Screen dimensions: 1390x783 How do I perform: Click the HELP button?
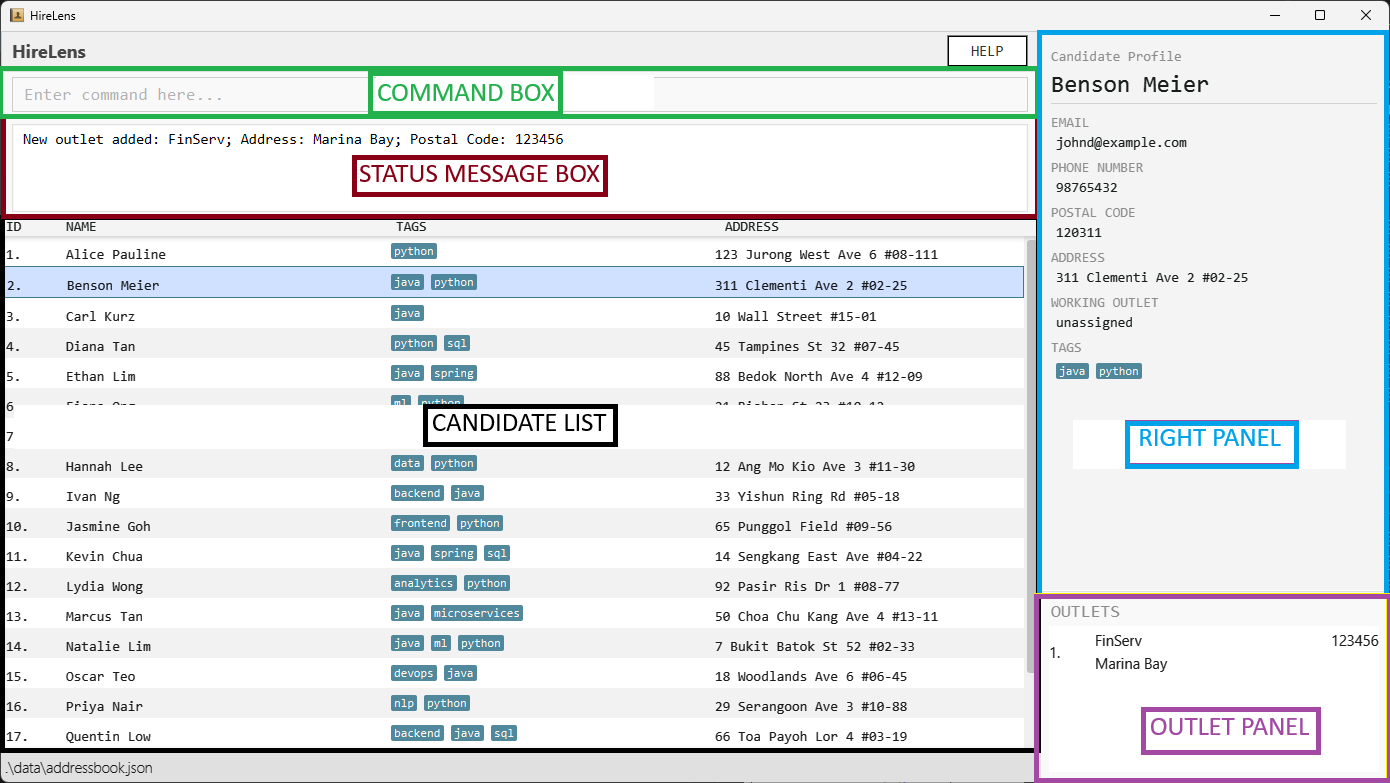point(987,51)
